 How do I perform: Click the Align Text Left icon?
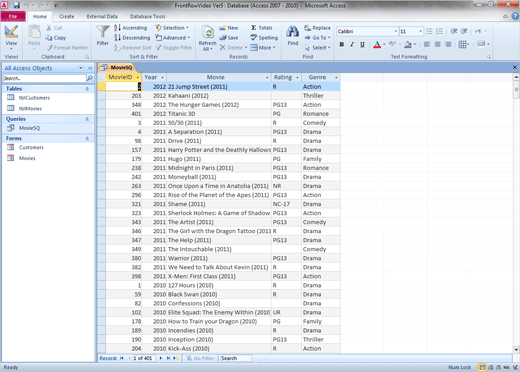coord(427,44)
